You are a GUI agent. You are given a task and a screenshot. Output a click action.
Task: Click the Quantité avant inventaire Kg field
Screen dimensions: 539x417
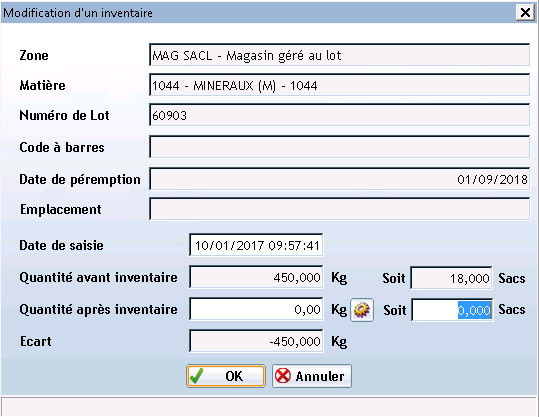(x=256, y=277)
